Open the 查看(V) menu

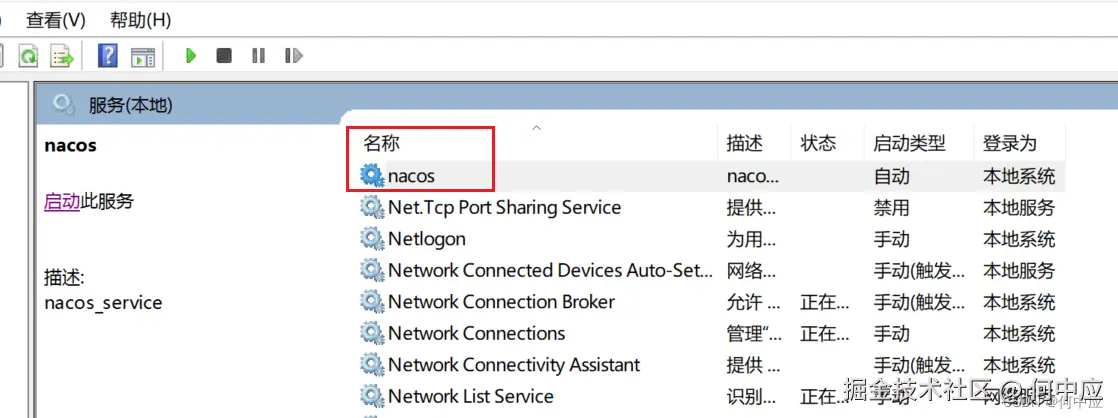pos(56,19)
